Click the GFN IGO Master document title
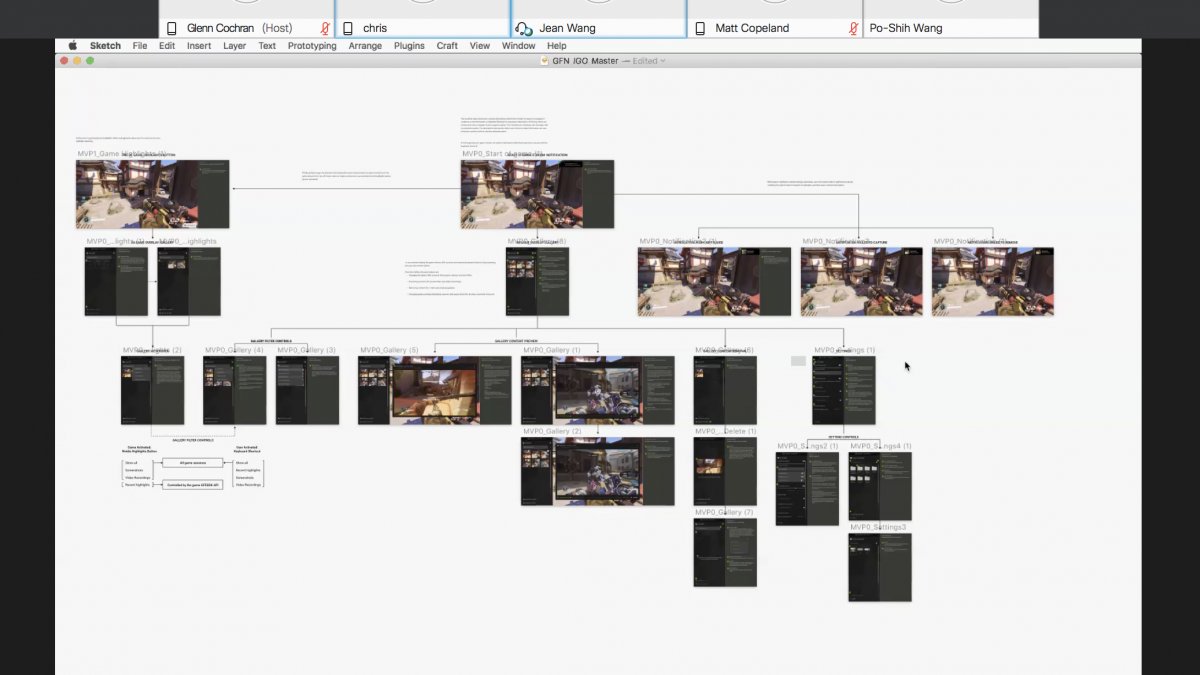 (x=585, y=61)
